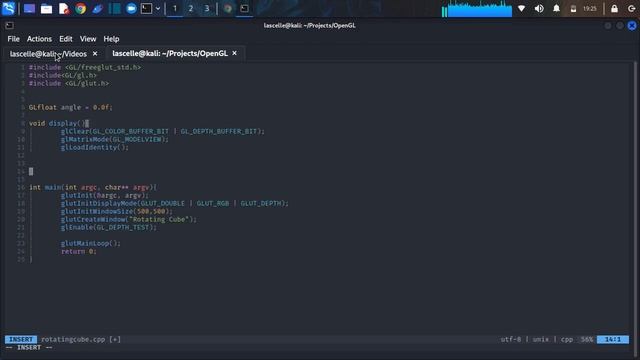Click the 14:1 cursor position indicator

pos(613,339)
